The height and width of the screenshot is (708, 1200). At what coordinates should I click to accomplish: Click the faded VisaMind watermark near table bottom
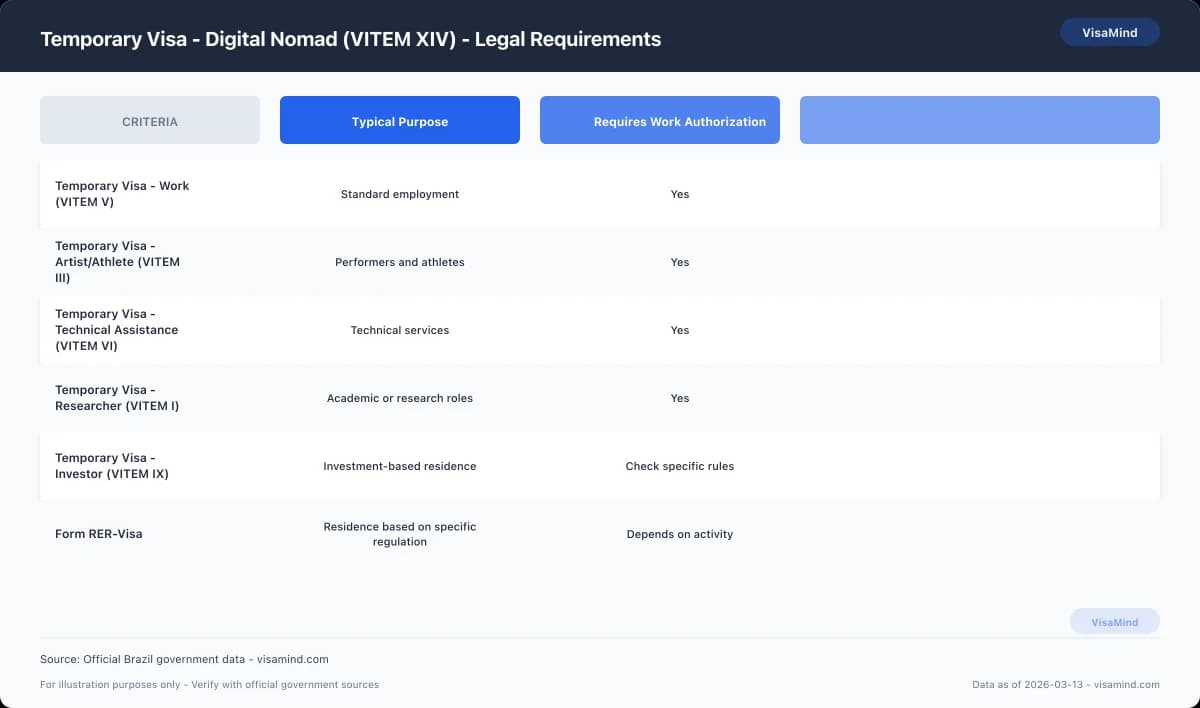tap(1114, 621)
